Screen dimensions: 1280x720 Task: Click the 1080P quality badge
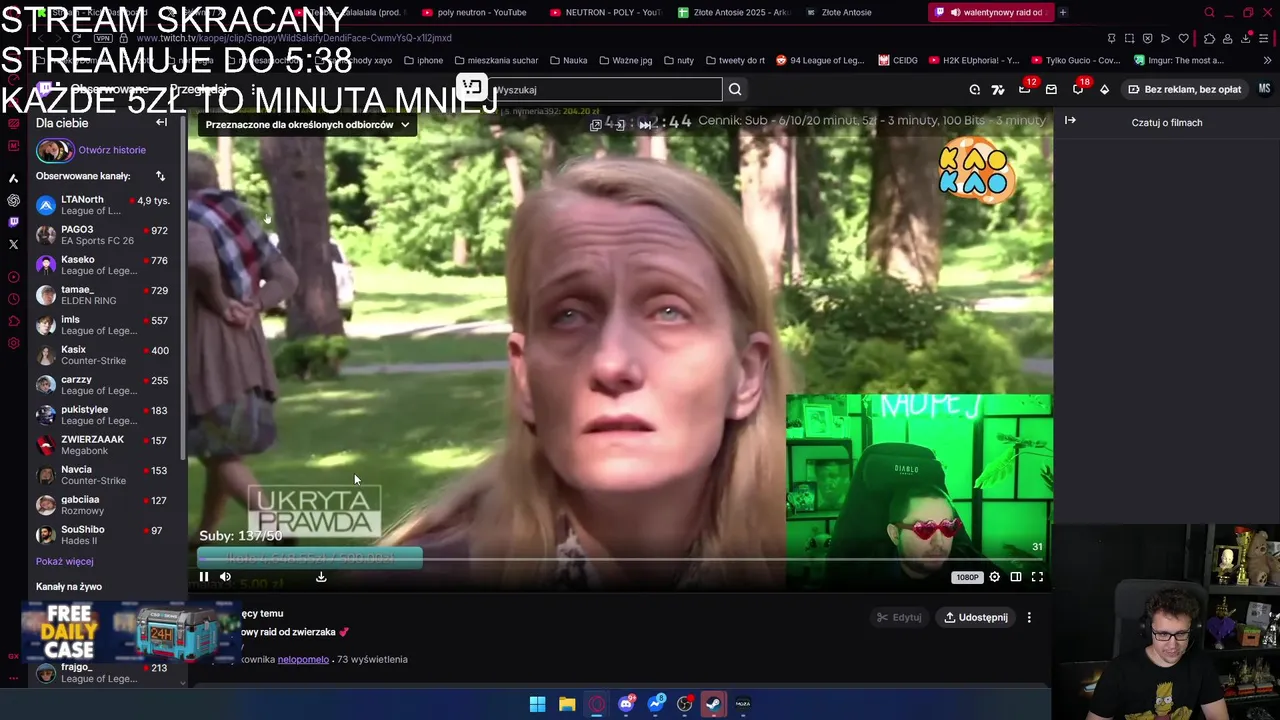coord(967,577)
